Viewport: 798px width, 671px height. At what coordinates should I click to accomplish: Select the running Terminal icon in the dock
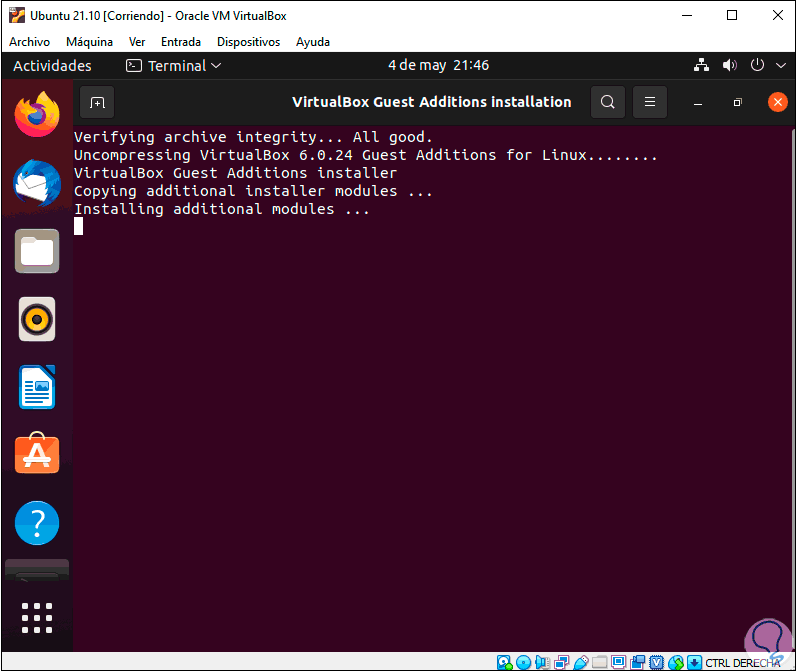[37, 570]
